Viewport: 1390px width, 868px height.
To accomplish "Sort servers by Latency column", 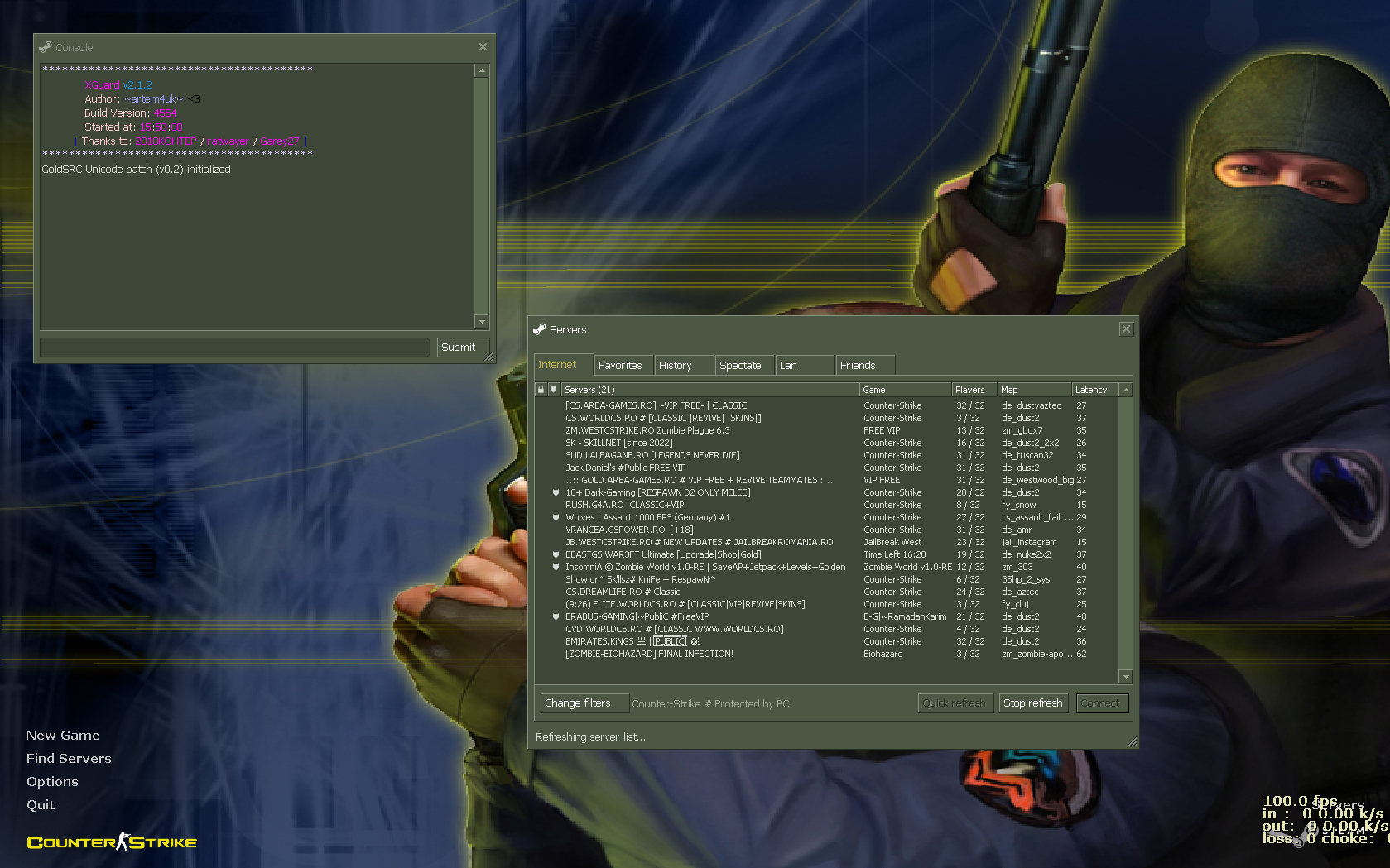I will [x=1093, y=390].
